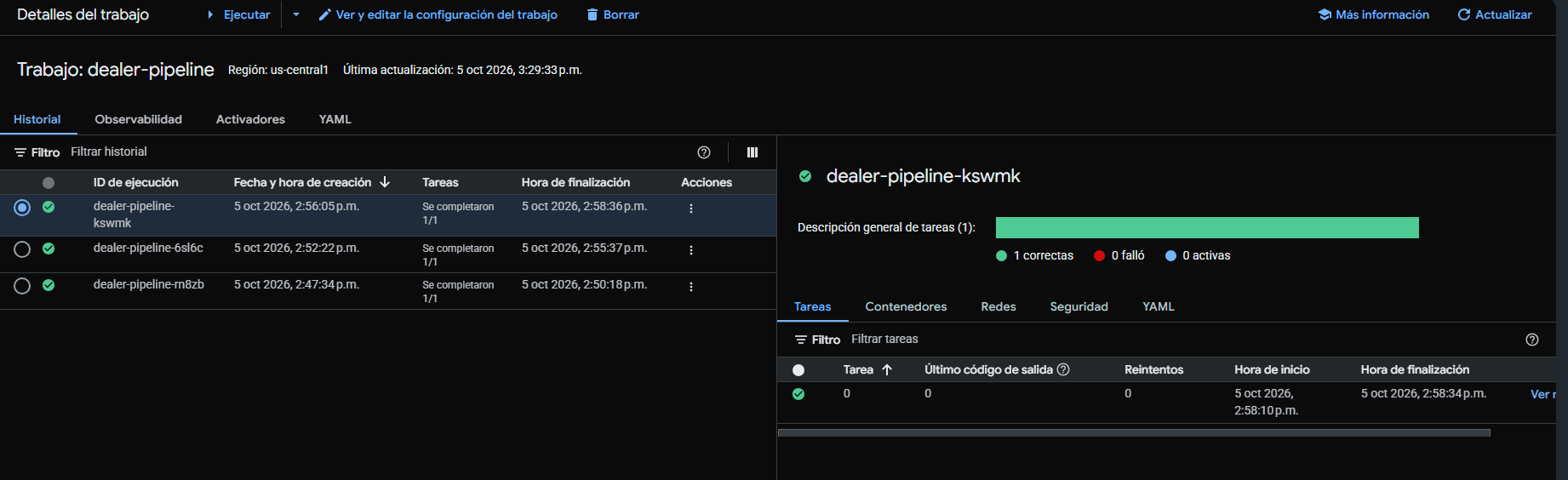Click the ID de ejecución column header

136,182
